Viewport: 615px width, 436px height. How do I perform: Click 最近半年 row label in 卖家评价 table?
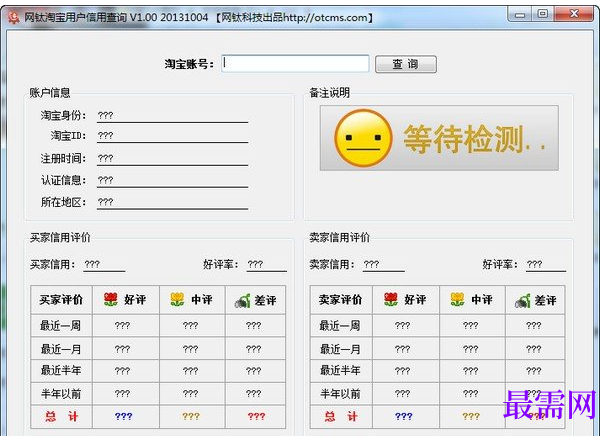click(x=340, y=371)
